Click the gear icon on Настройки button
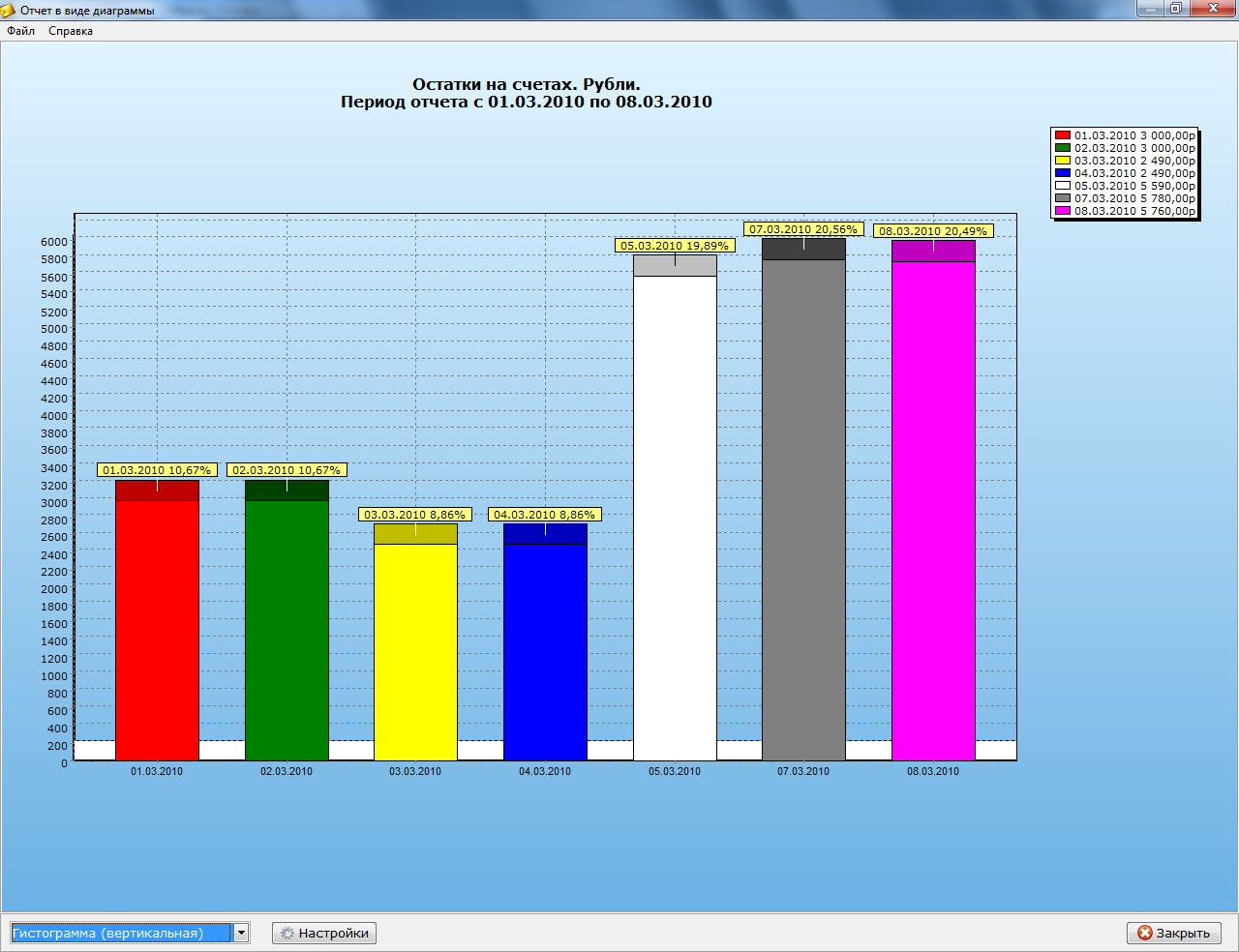 tap(287, 934)
